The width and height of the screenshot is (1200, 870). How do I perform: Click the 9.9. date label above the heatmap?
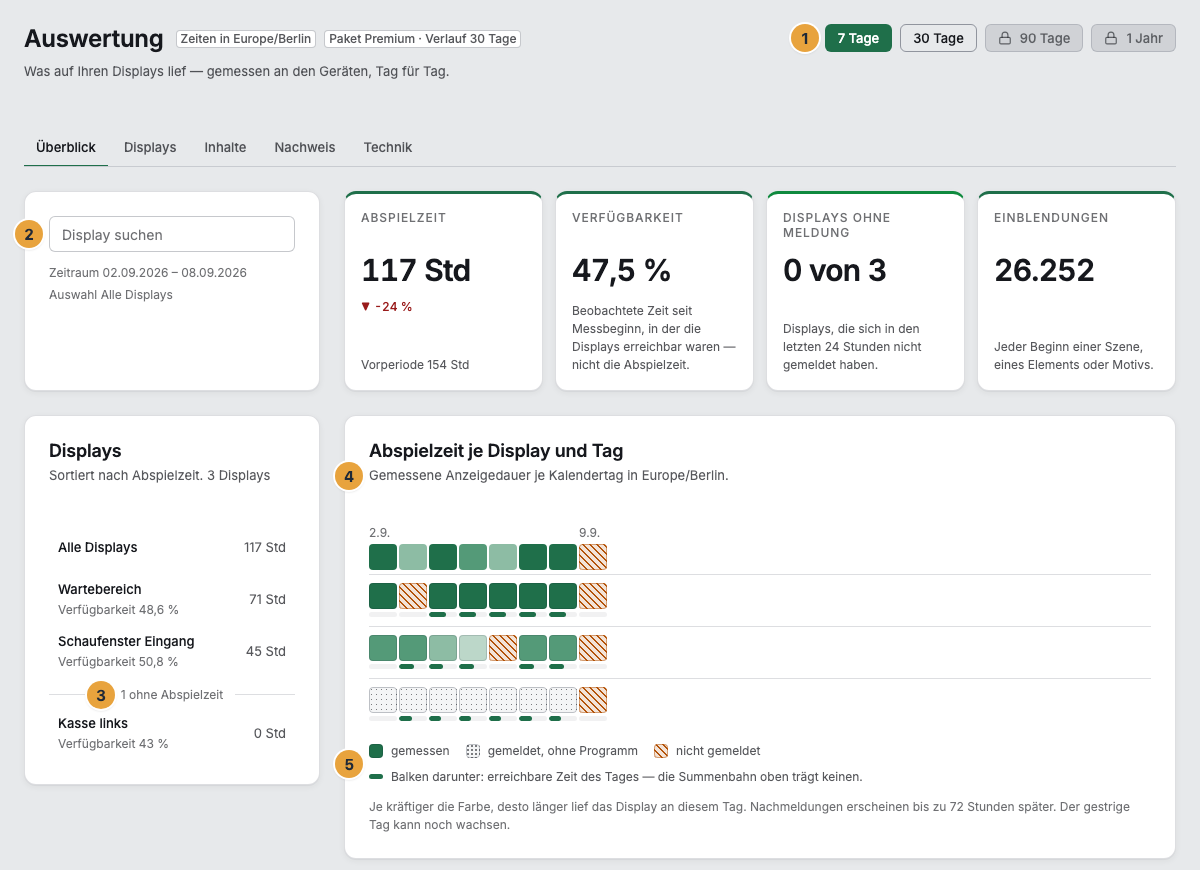(589, 533)
